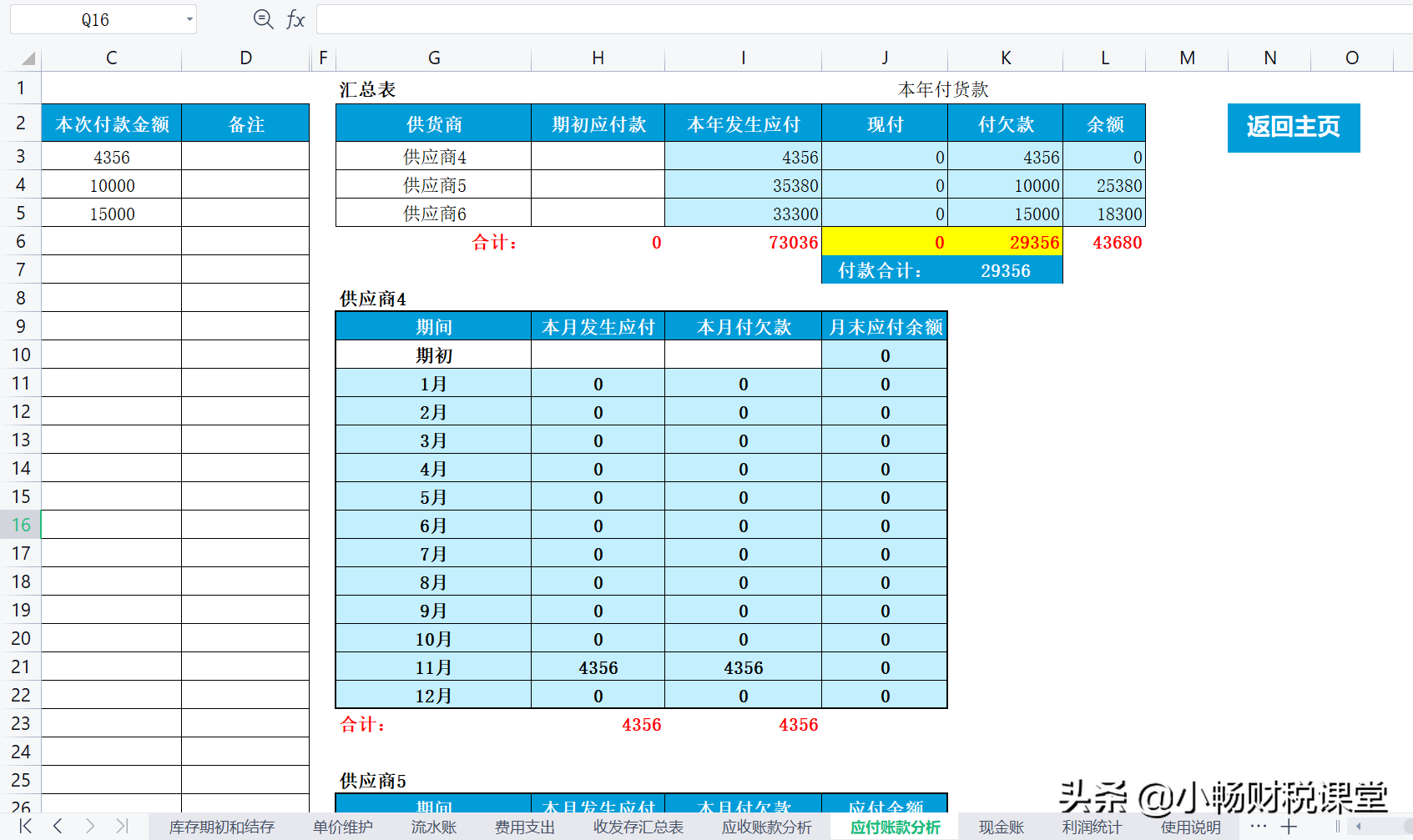The width and height of the screenshot is (1413, 840).
Task: Click the fx insert function icon
Action: tap(295, 18)
